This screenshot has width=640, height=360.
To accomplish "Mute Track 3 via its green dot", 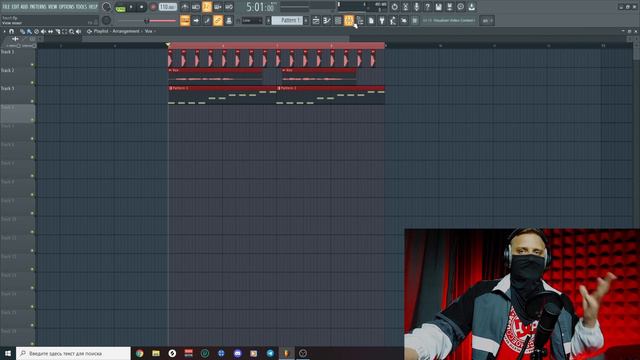I will pyautogui.click(x=32, y=101).
